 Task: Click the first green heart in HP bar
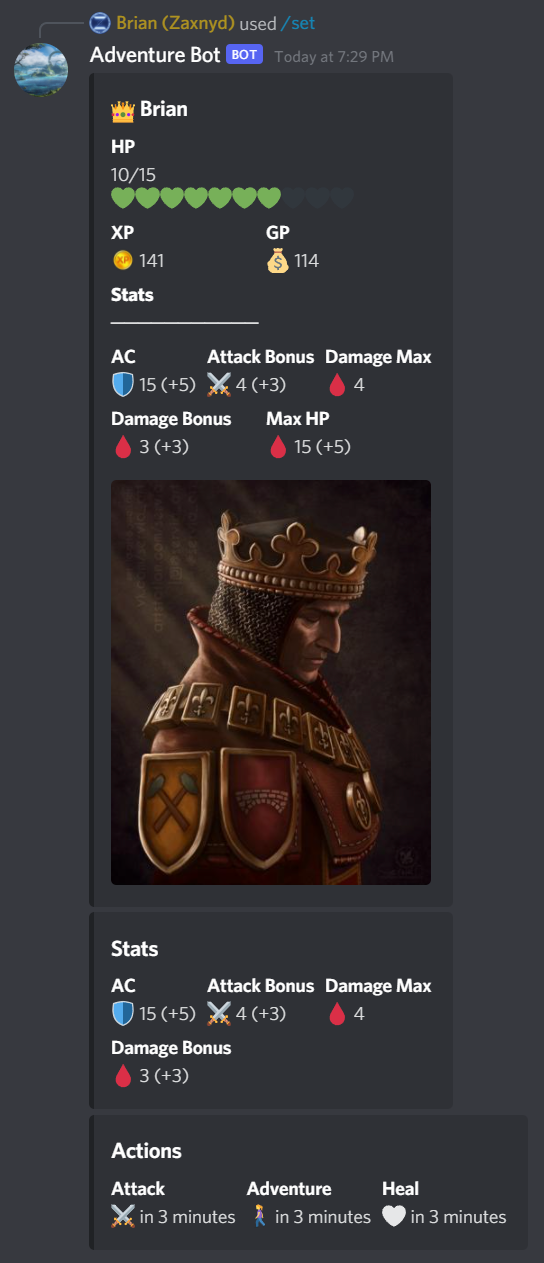click(x=123, y=198)
